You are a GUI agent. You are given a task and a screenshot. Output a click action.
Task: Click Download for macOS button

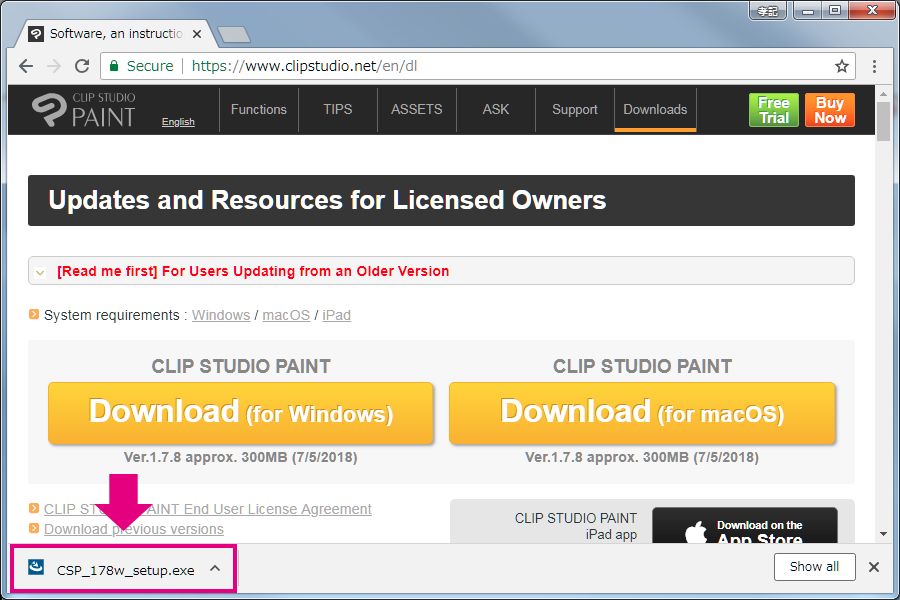pyautogui.click(x=642, y=412)
